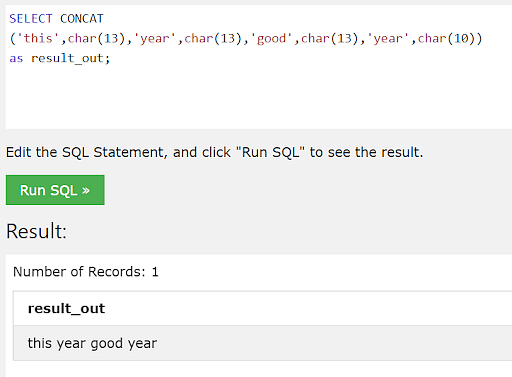Select the 'this year good year' result row
The height and width of the screenshot is (377, 512).
click(262, 343)
